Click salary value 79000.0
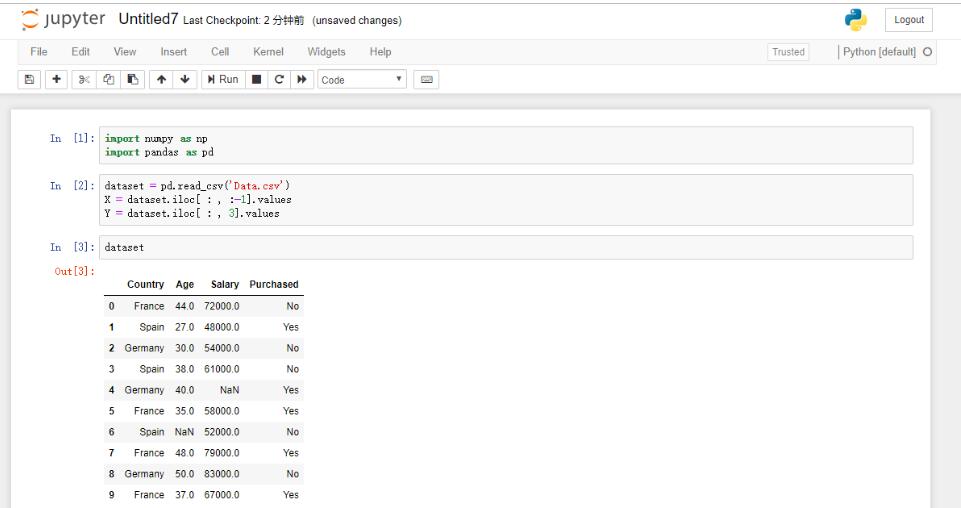The image size is (961, 508). point(222,453)
